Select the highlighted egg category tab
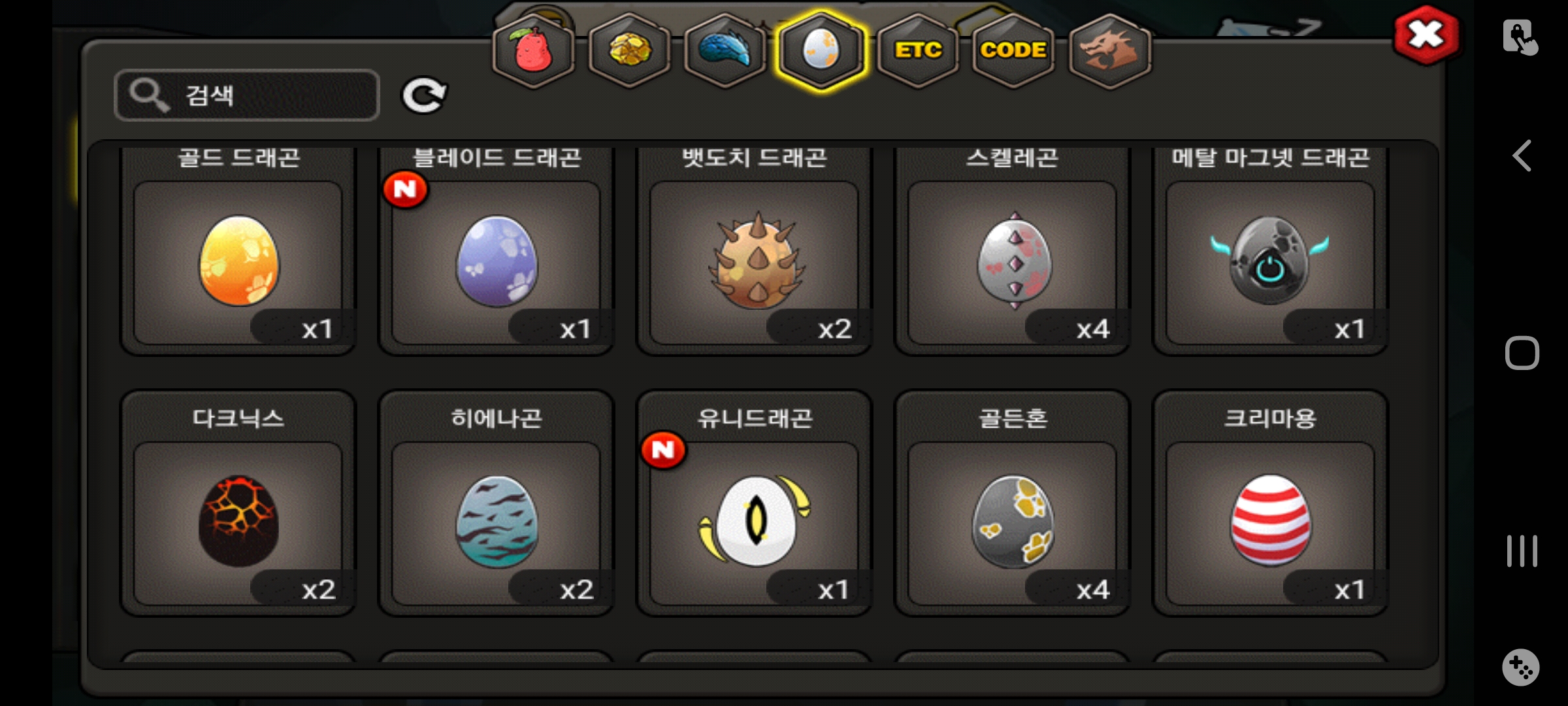Image resolution: width=1568 pixels, height=706 pixels. click(x=821, y=50)
